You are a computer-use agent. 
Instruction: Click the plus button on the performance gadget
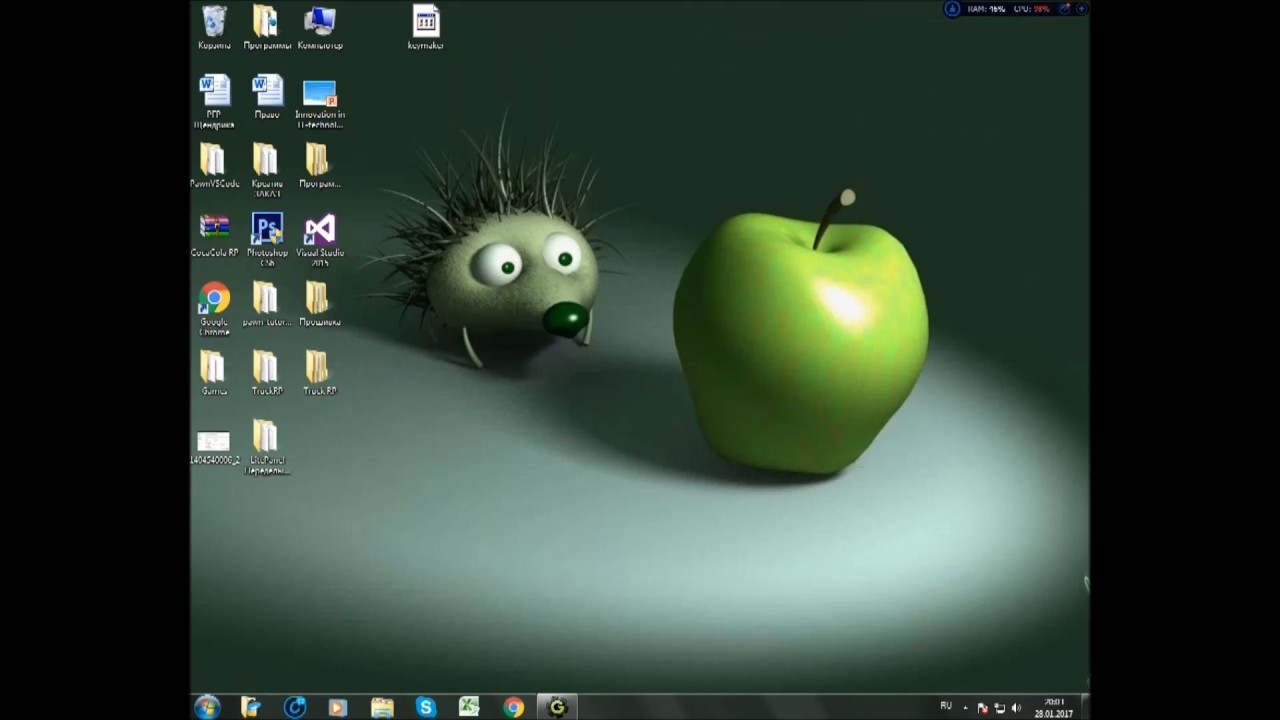(1082, 9)
